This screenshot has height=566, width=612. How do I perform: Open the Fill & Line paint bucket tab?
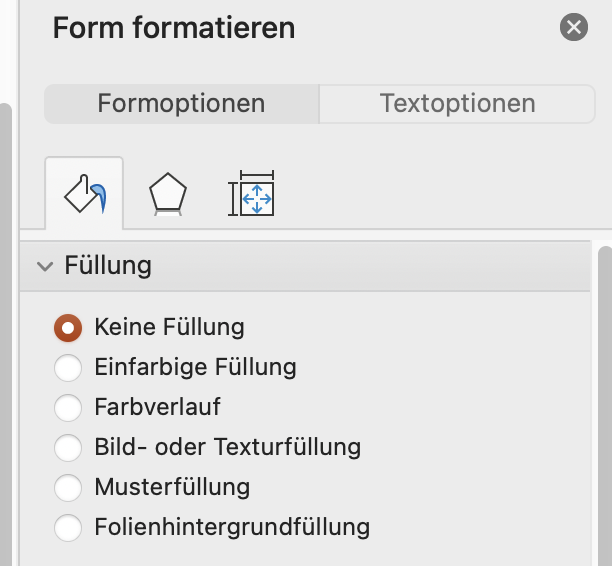point(84,193)
